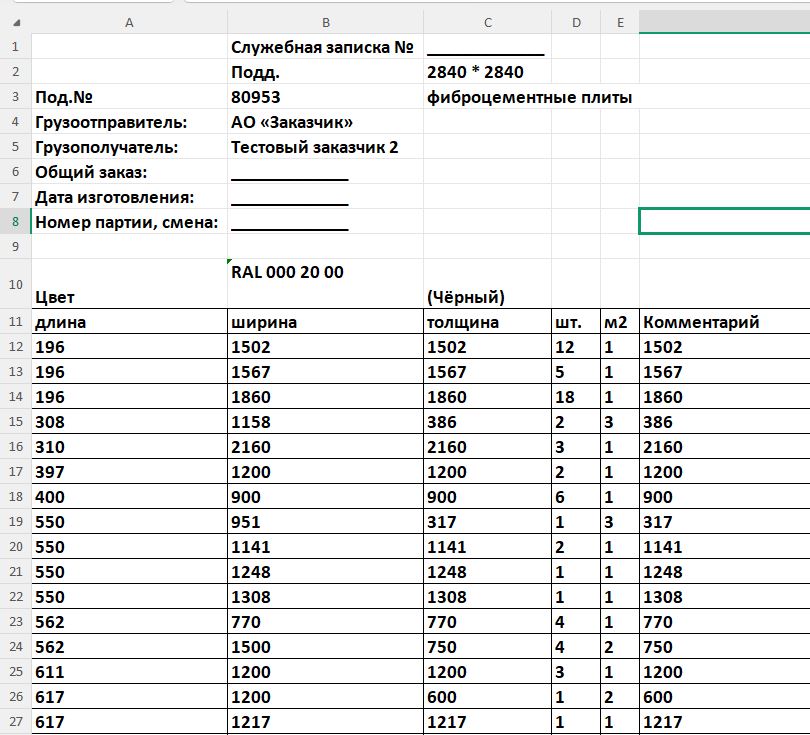Select the 'RAL 000 20 00' cell

pyautogui.click(x=325, y=284)
